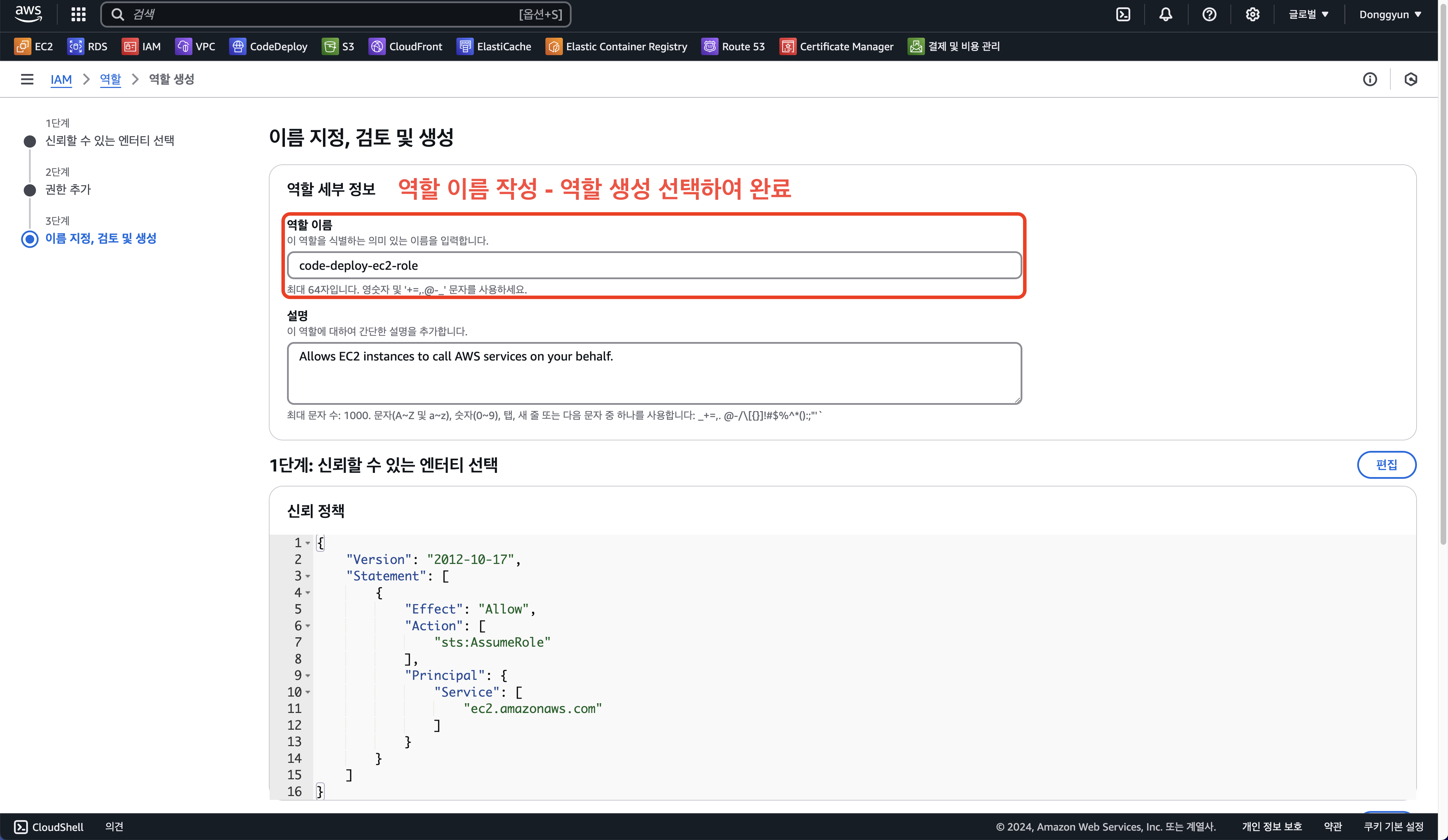Open CloudShell from the top bar
This screenshot has height=840, width=1448.
pos(1123,14)
